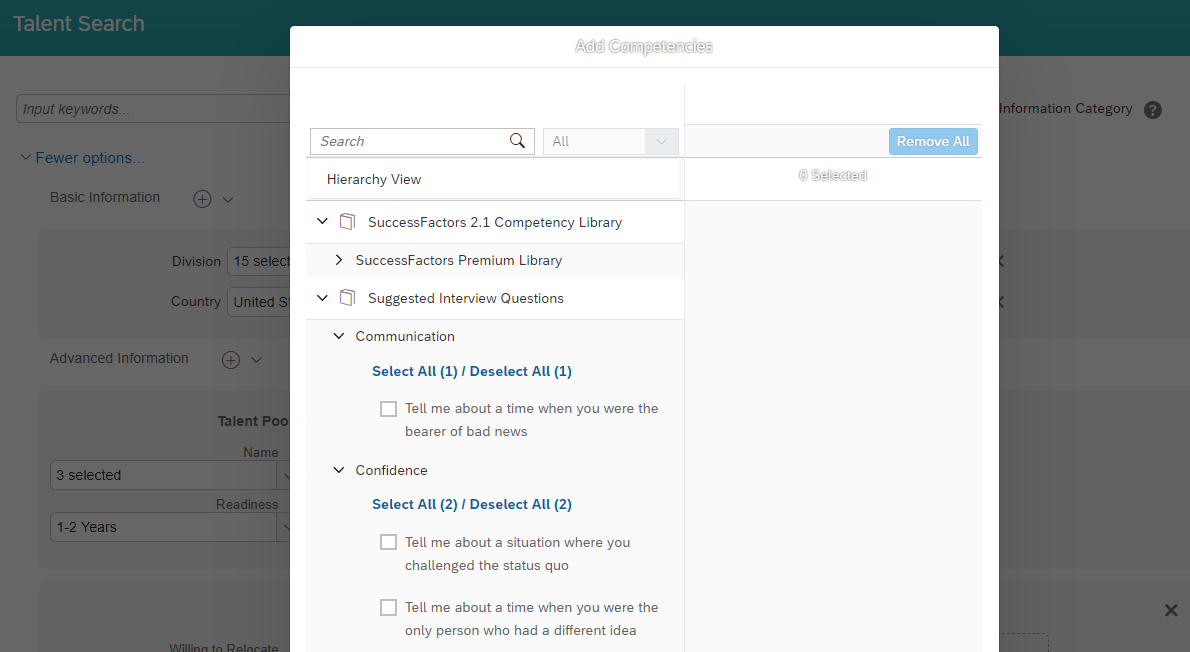
Task: Click the X icon near the bottom right
Action: click(x=1171, y=609)
